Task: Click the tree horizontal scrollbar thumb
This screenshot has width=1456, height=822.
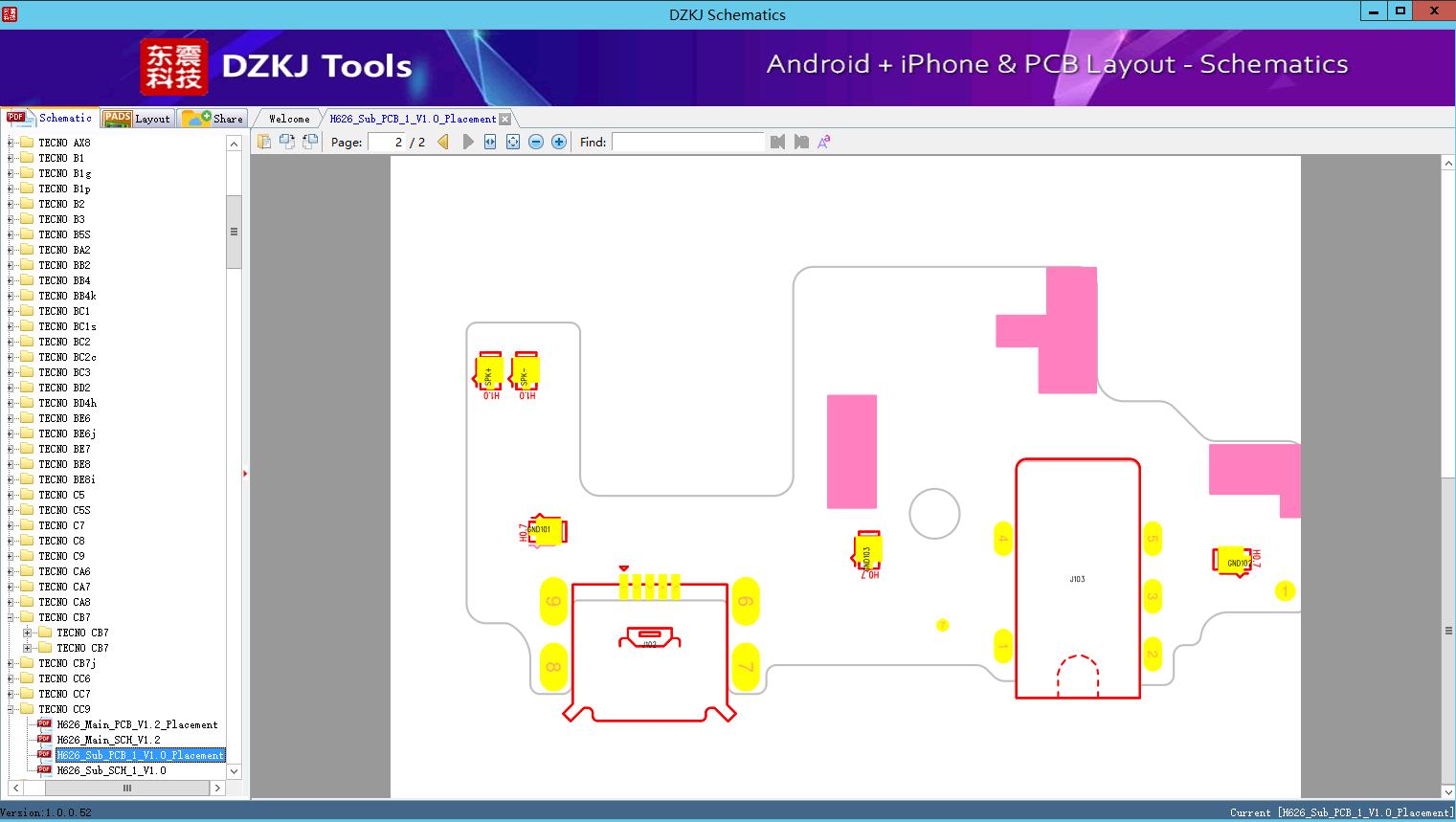Action: pos(126,788)
